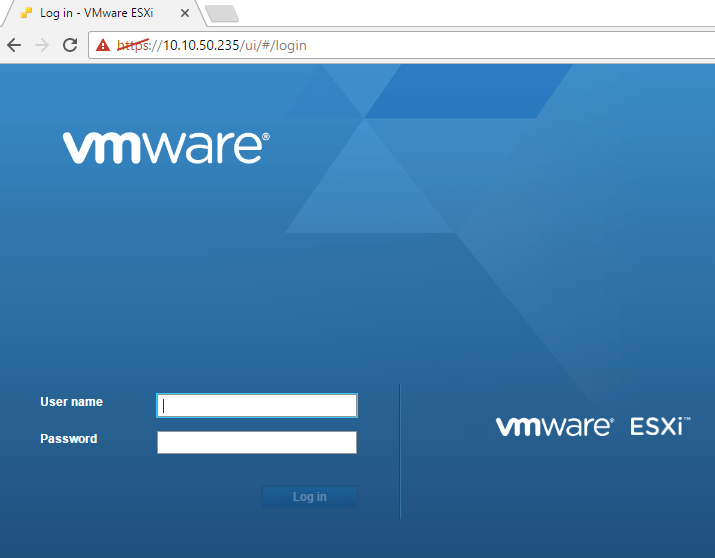Click the 'vmware ESXi' product logo
Screen dimensions: 715x558
point(593,426)
